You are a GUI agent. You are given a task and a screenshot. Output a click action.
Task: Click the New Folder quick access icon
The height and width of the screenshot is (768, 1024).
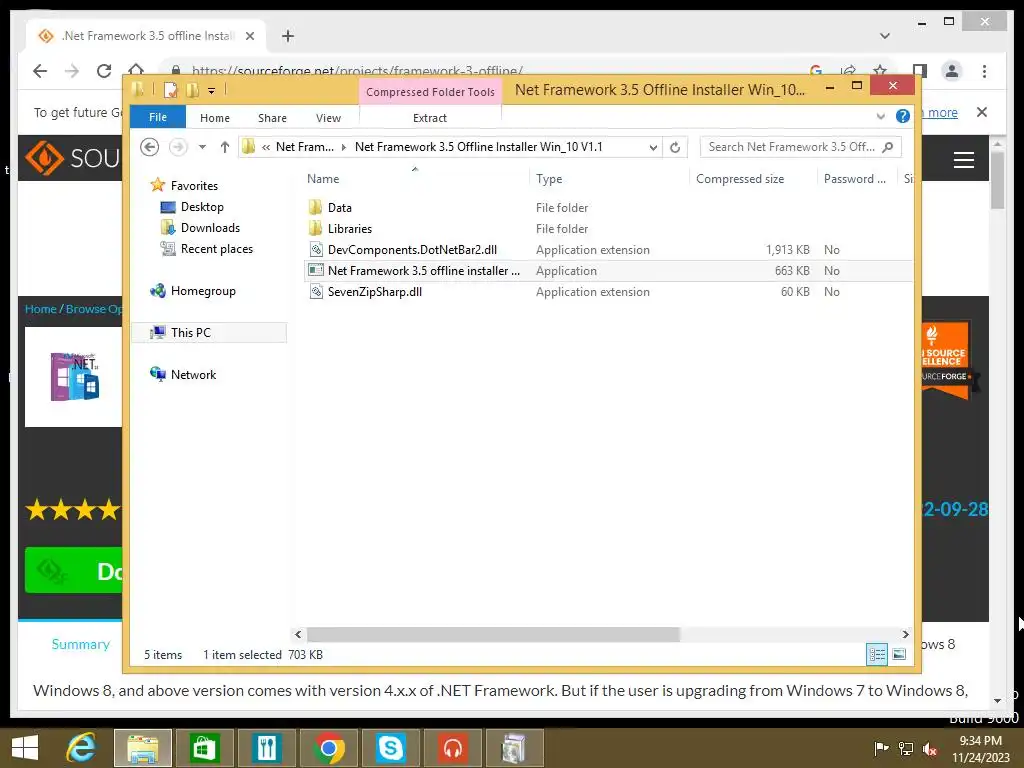193,90
